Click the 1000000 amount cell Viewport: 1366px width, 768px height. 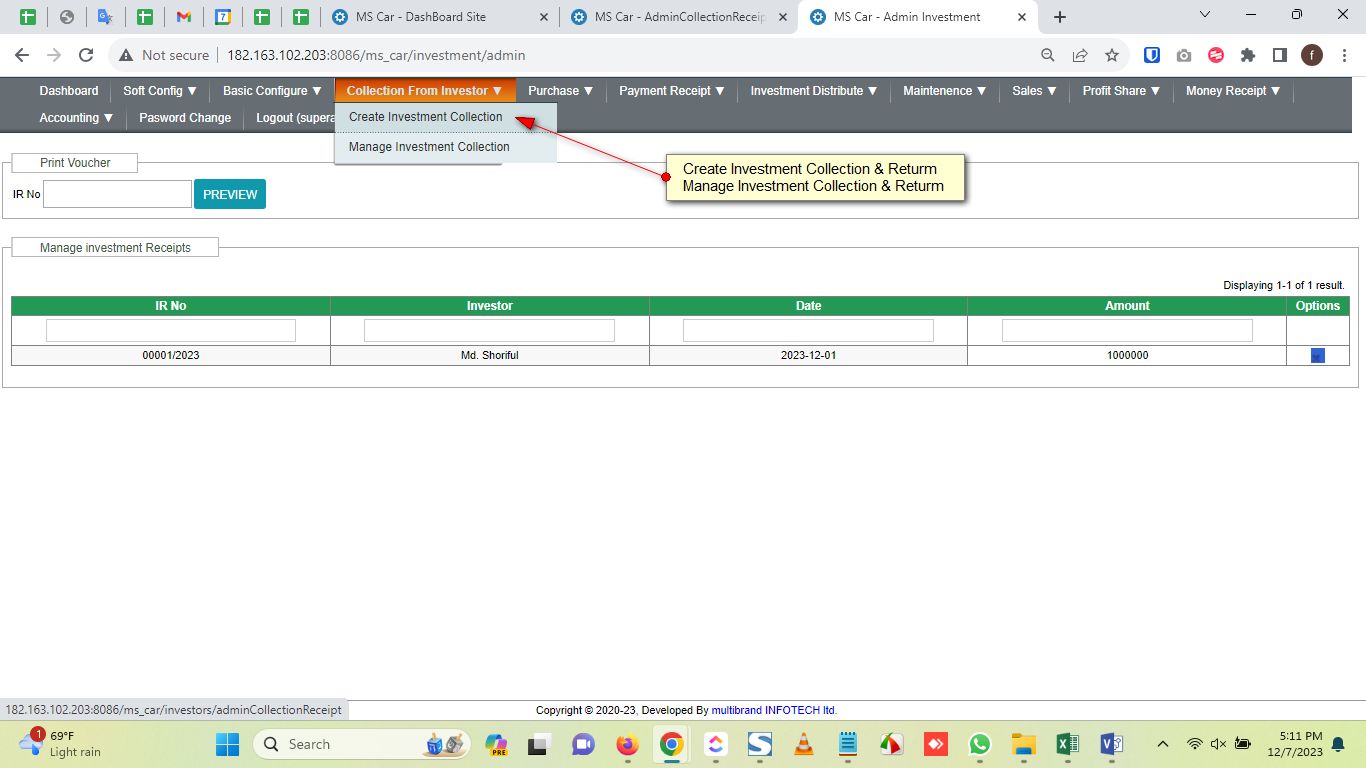tap(1127, 356)
